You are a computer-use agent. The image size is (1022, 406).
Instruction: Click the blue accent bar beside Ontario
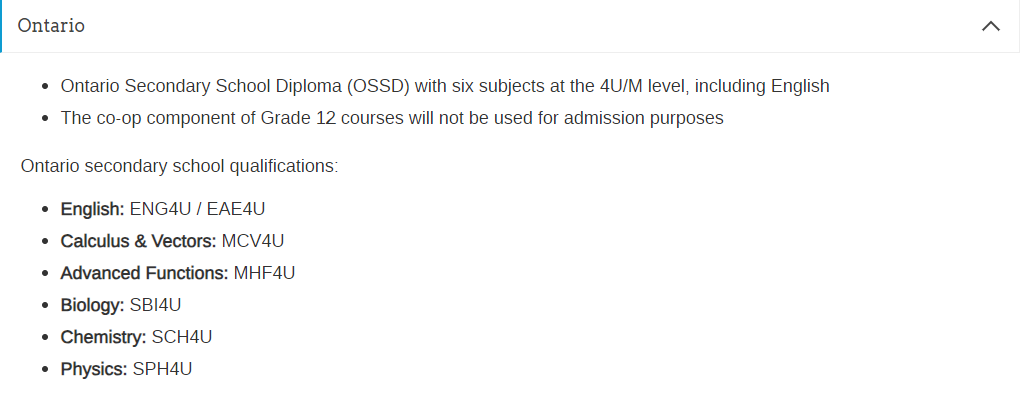[1, 26]
